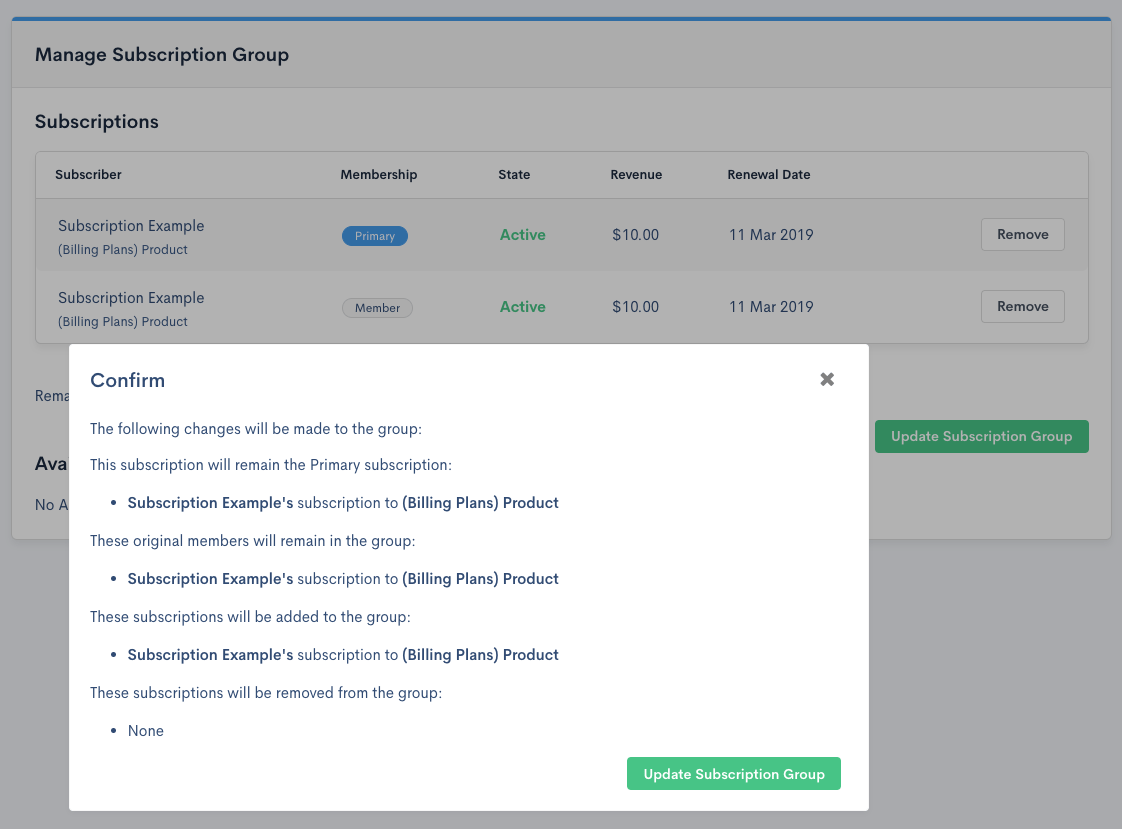Click the State column header
Viewport: 1122px width, 829px height.
[x=514, y=174]
